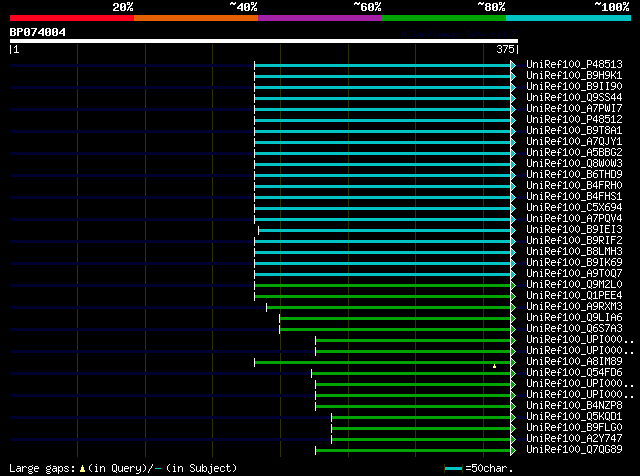Select the UniRef100_A9T0Q7 label
Viewport: 640px width, 476px height.
[x=574, y=274]
